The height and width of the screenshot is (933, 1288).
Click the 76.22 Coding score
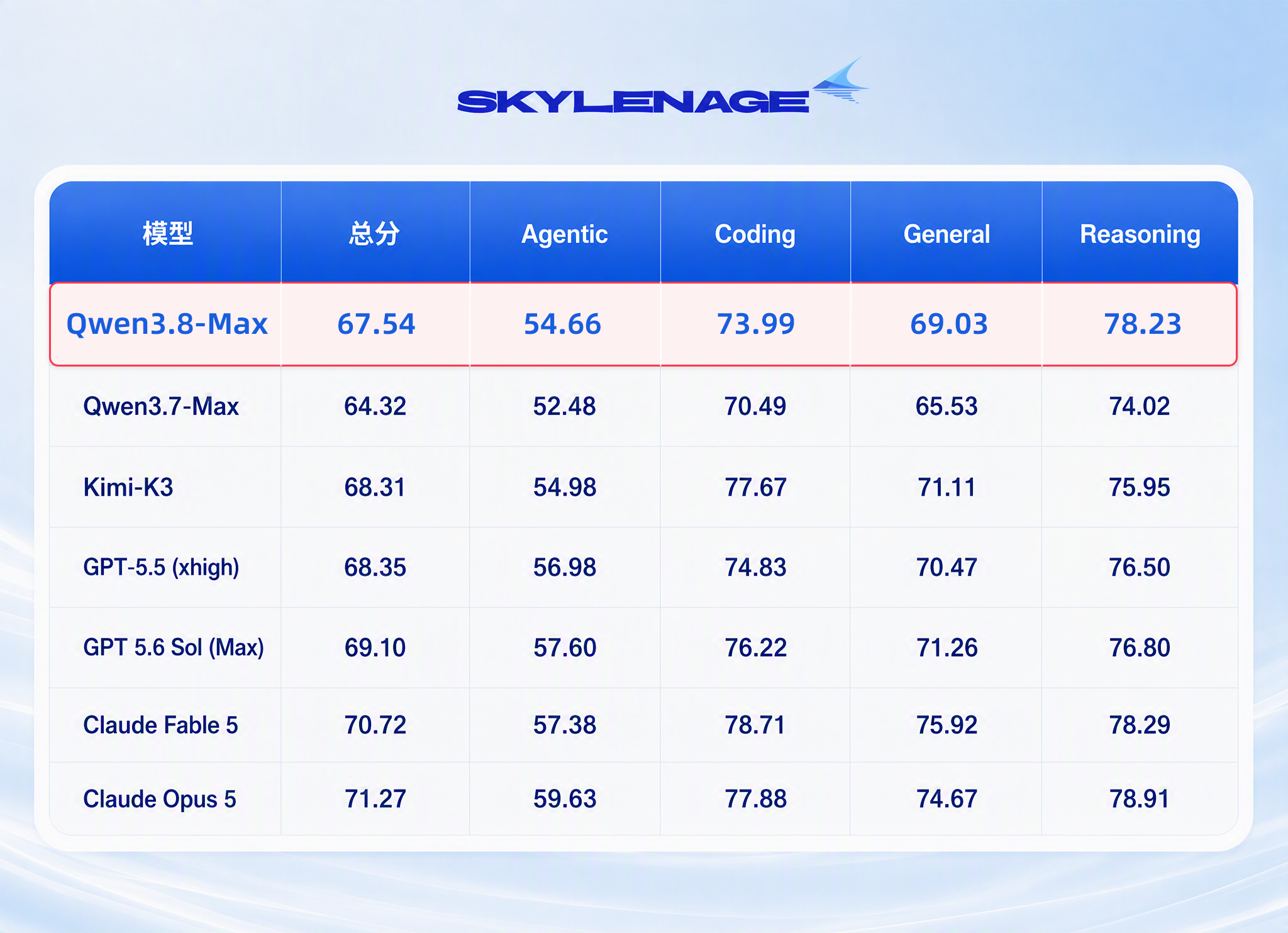755,648
